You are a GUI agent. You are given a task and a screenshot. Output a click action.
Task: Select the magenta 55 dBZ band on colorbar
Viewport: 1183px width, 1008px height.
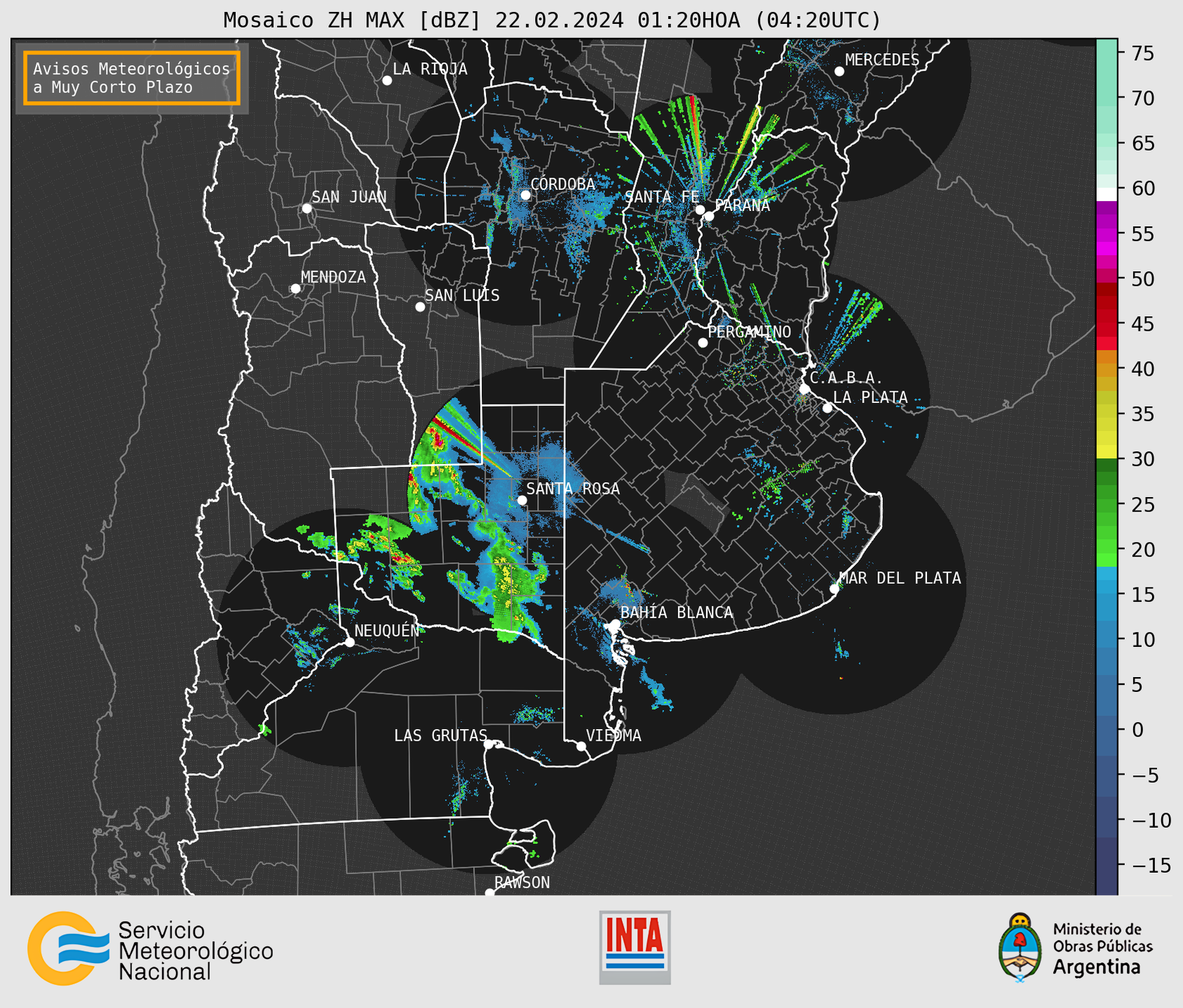click(x=1107, y=234)
